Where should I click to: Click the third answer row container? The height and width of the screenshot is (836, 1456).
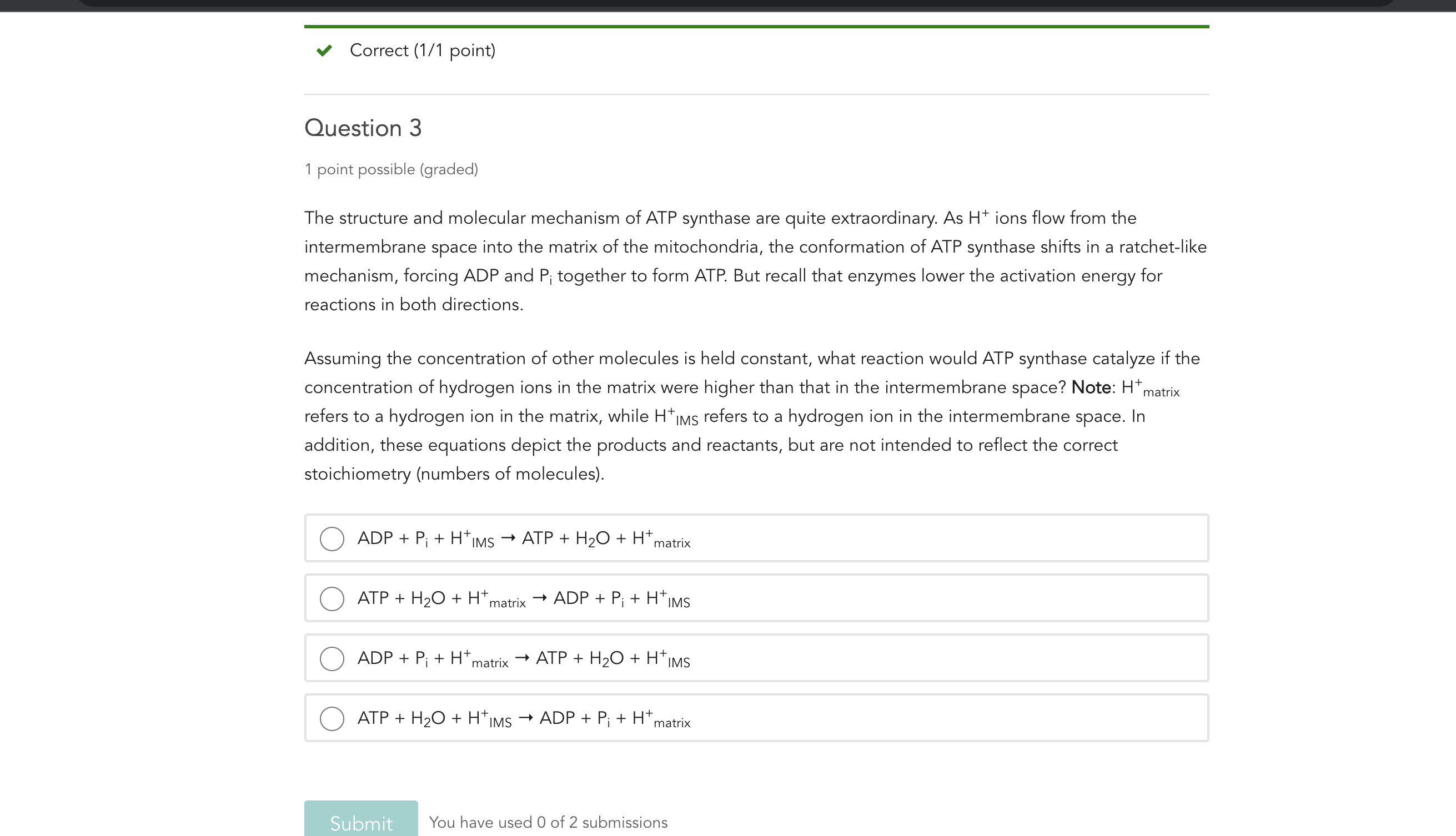[756, 659]
